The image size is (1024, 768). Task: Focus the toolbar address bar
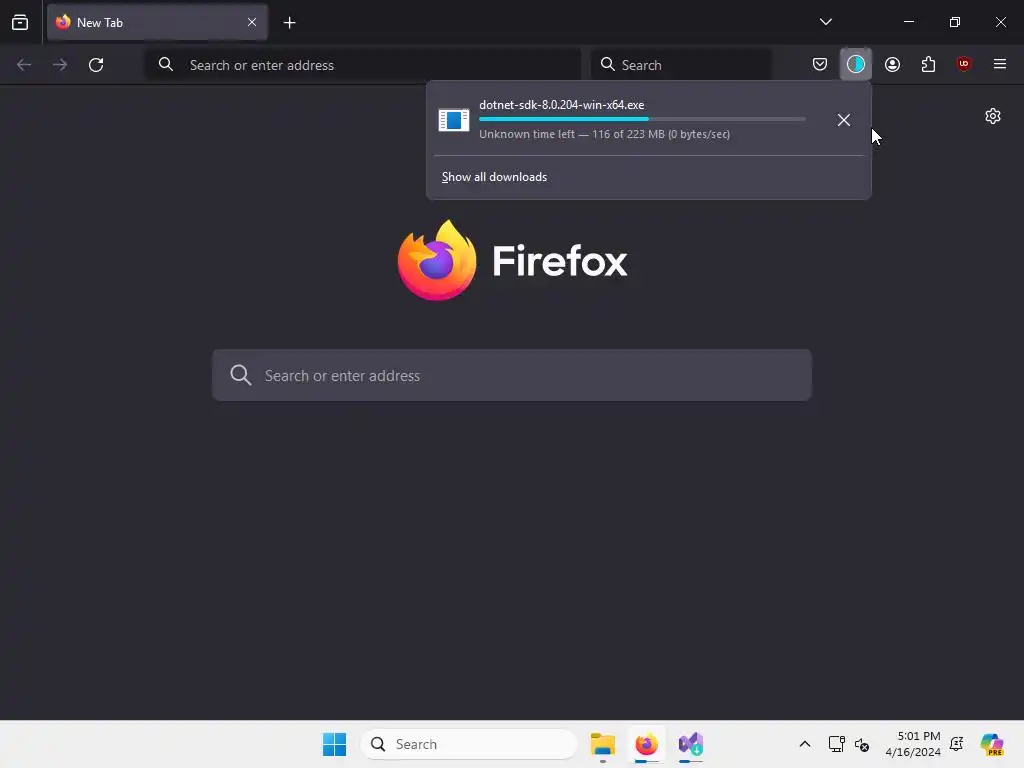click(363, 65)
